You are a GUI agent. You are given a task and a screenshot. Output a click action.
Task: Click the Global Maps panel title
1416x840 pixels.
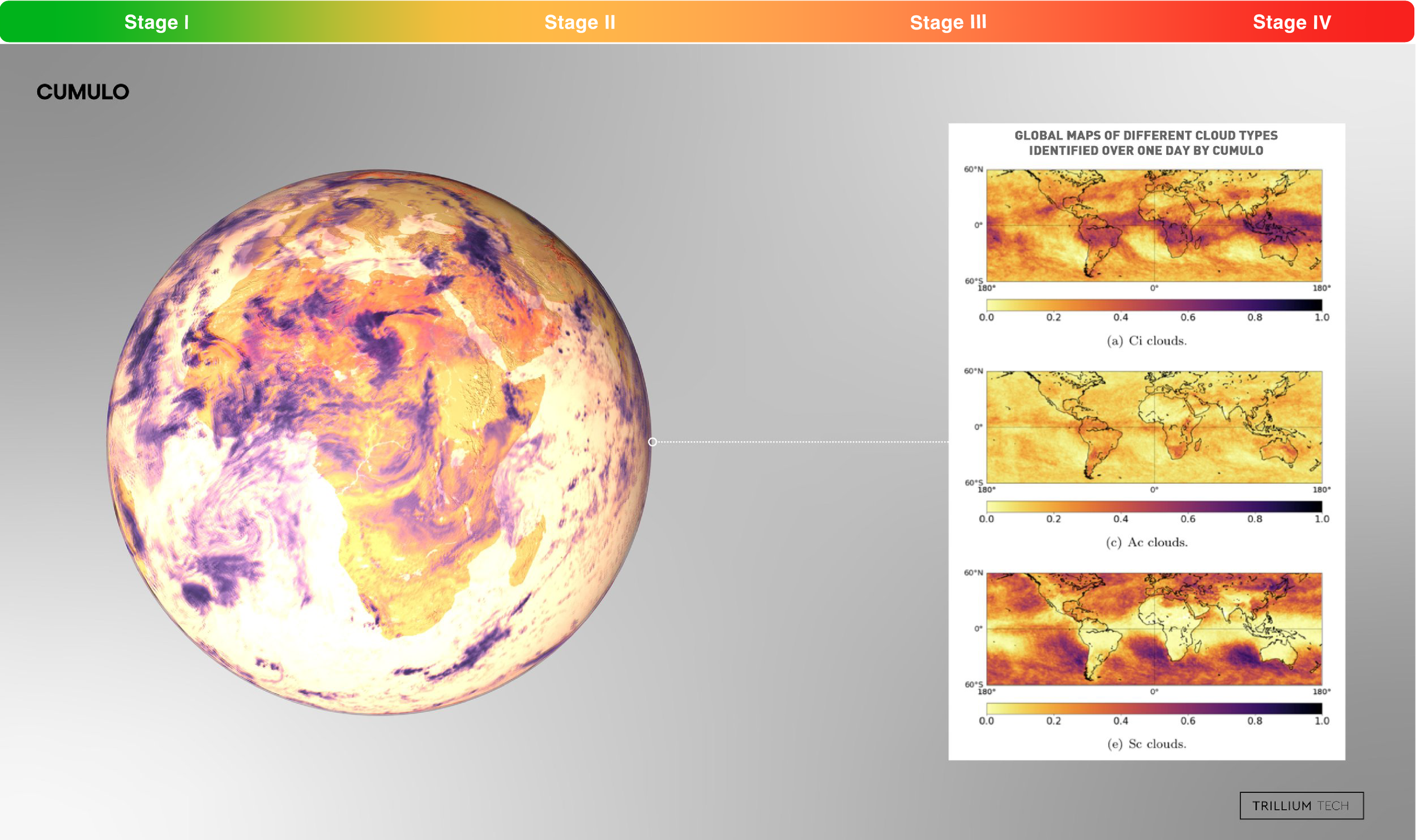coord(1146,143)
